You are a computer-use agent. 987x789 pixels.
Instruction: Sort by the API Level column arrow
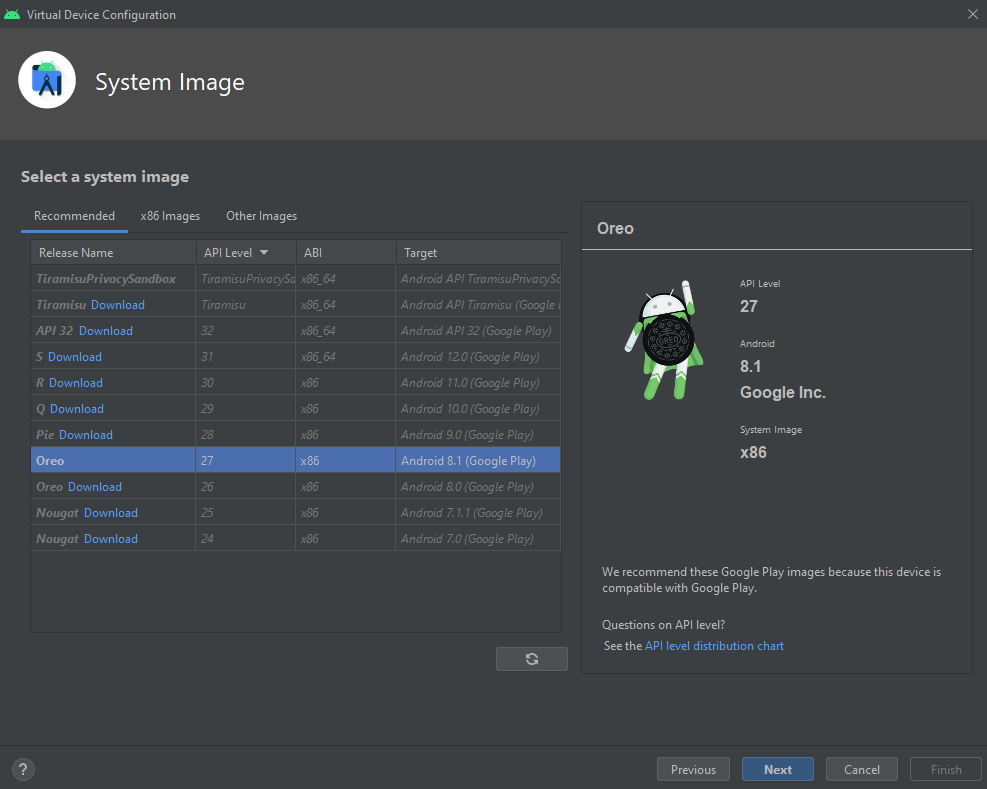coord(264,253)
